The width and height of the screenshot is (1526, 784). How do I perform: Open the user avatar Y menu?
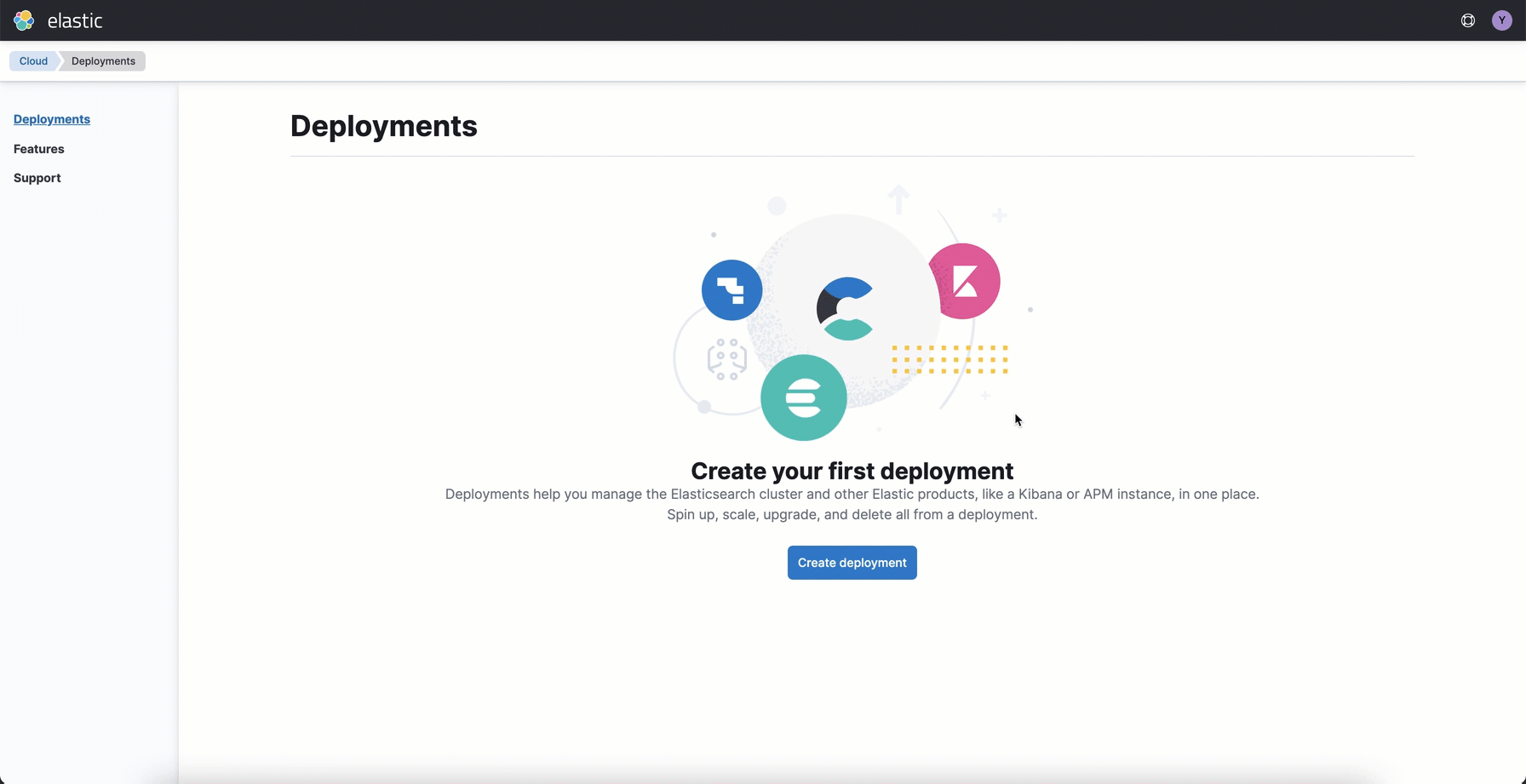pos(1502,20)
